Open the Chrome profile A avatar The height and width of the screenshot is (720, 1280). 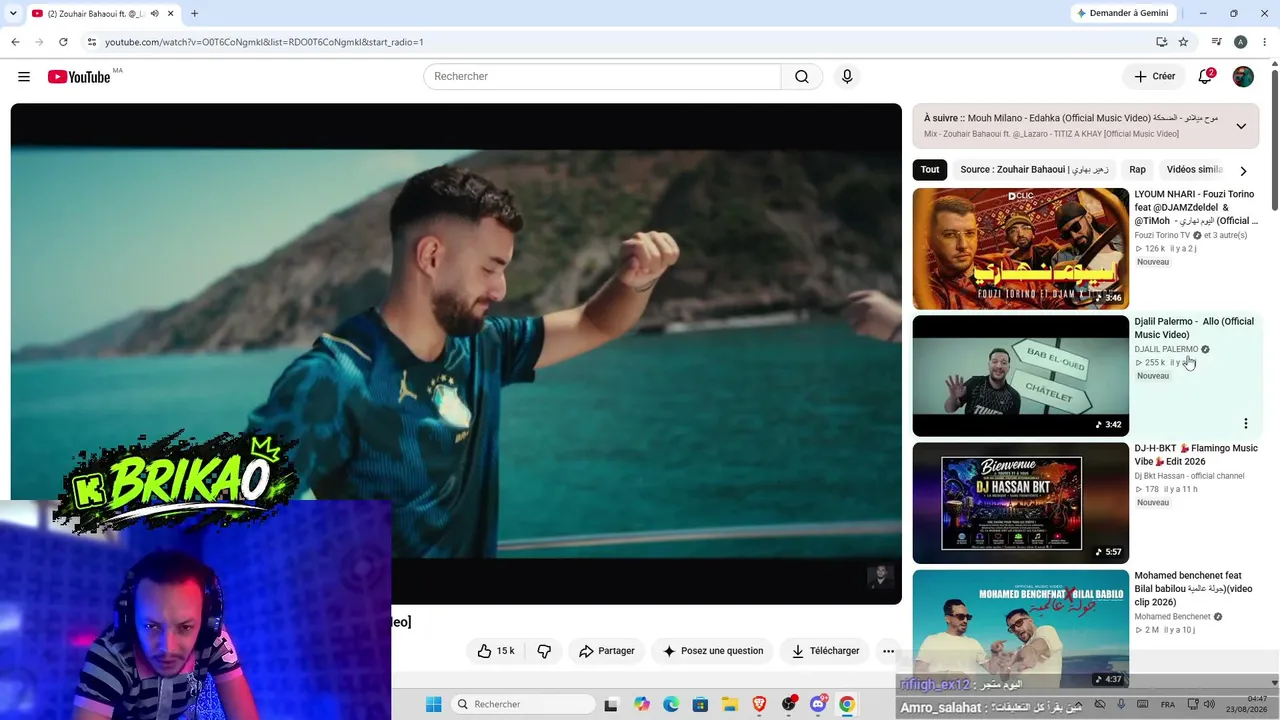tap(1241, 42)
